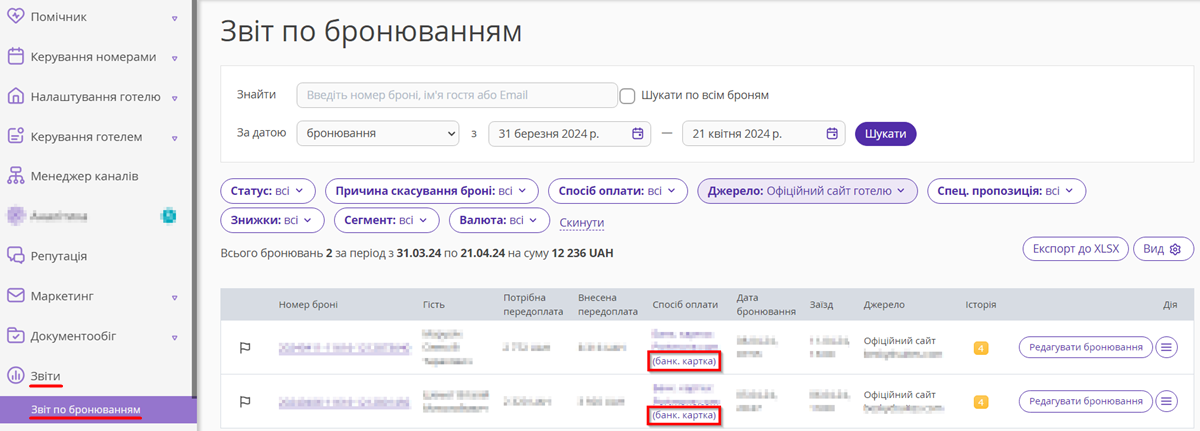This screenshot has height=431, width=1200.
Task: Open the Статус: всі filter dropdown
Action: click(x=268, y=191)
